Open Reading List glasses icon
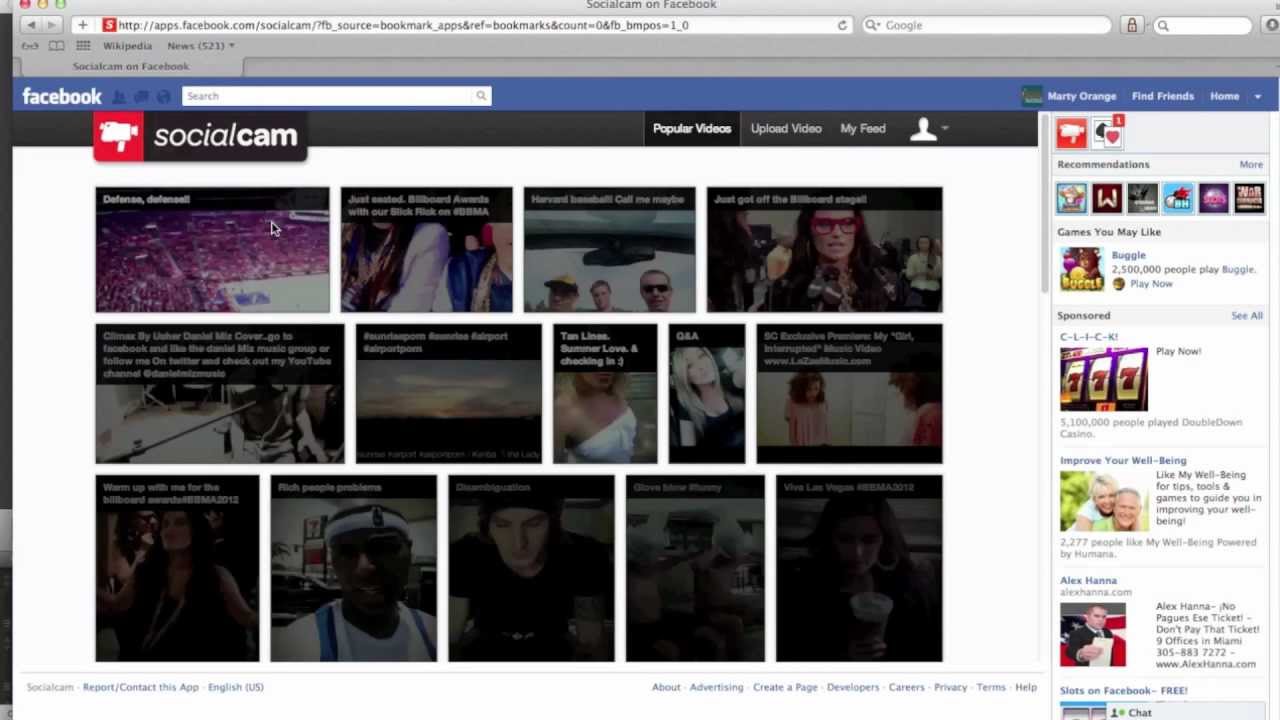The image size is (1280, 720). (30, 46)
